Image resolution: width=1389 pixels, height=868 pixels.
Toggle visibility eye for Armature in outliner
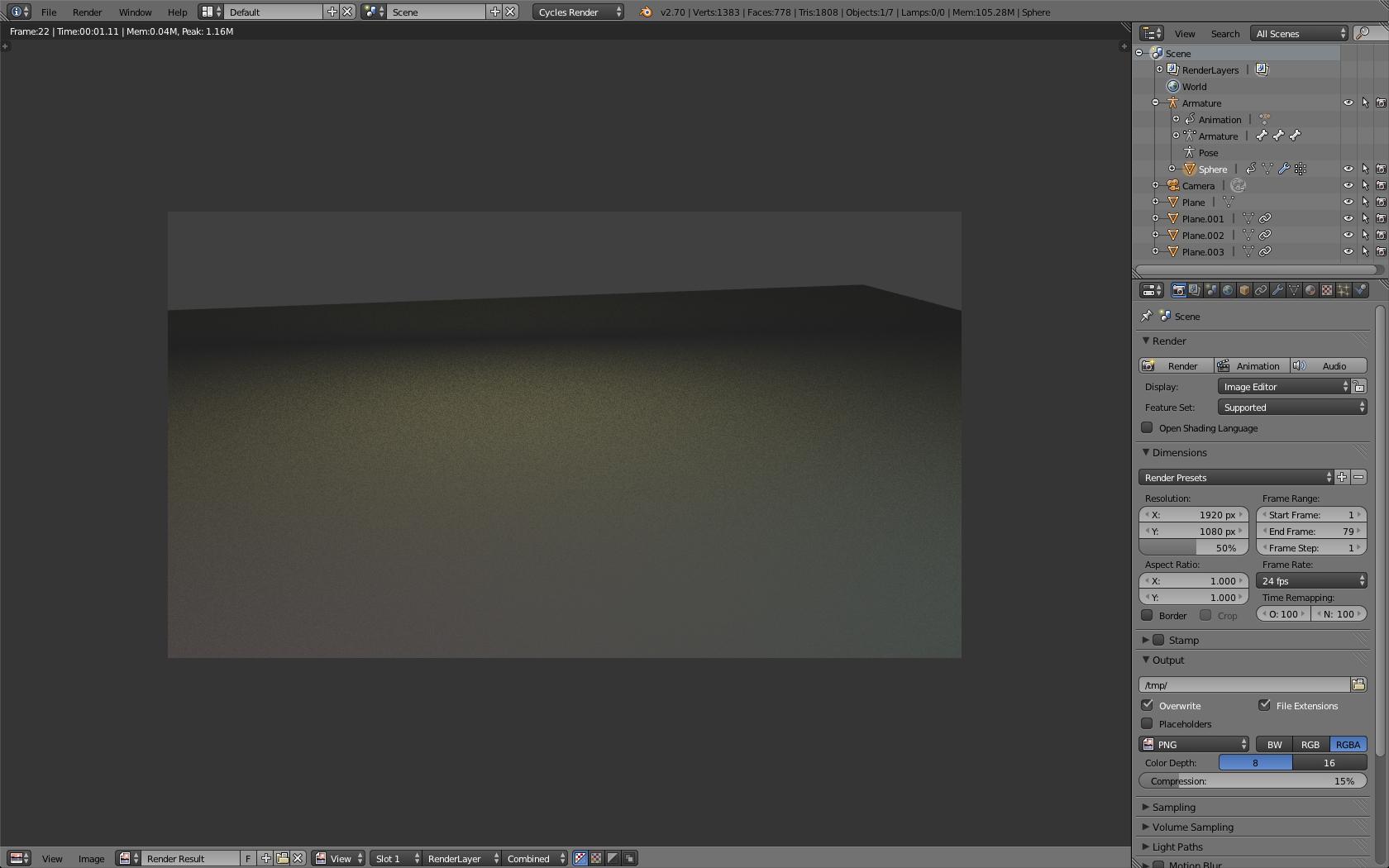[1348, 103]
